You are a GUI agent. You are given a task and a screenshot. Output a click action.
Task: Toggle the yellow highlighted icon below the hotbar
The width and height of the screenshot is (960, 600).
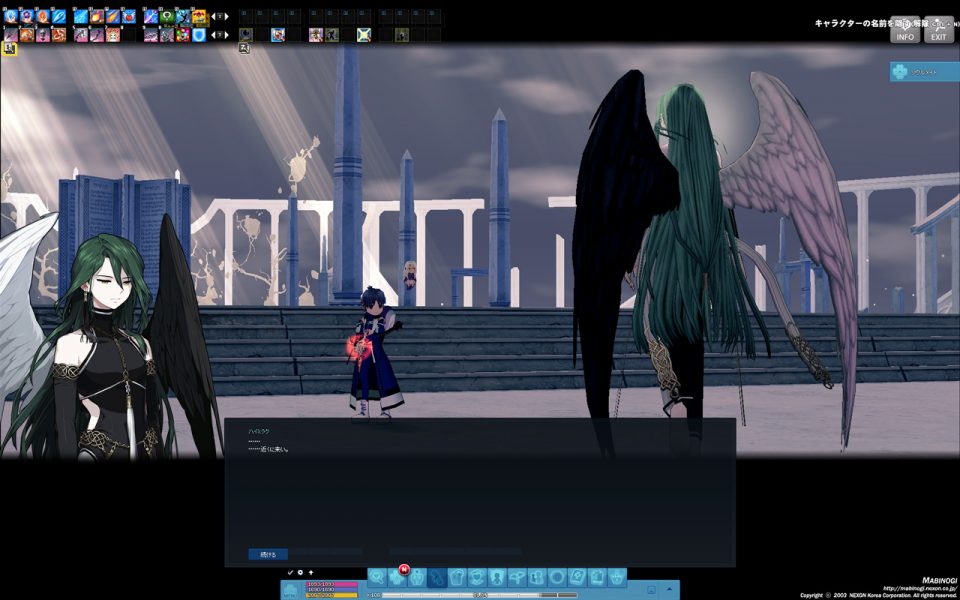(x=10, y=48)
